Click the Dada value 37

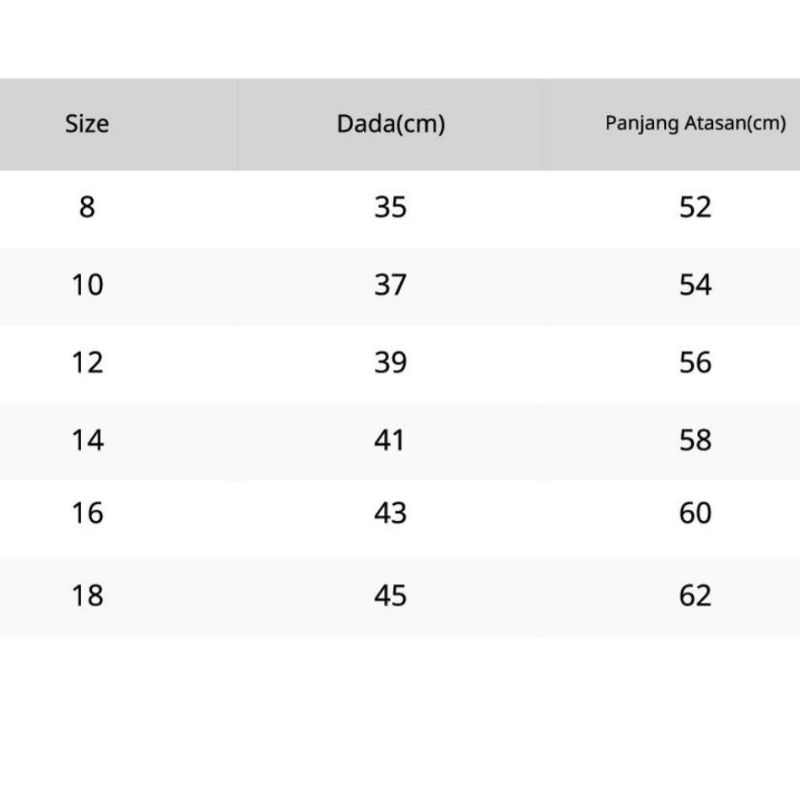click(390, 285)
